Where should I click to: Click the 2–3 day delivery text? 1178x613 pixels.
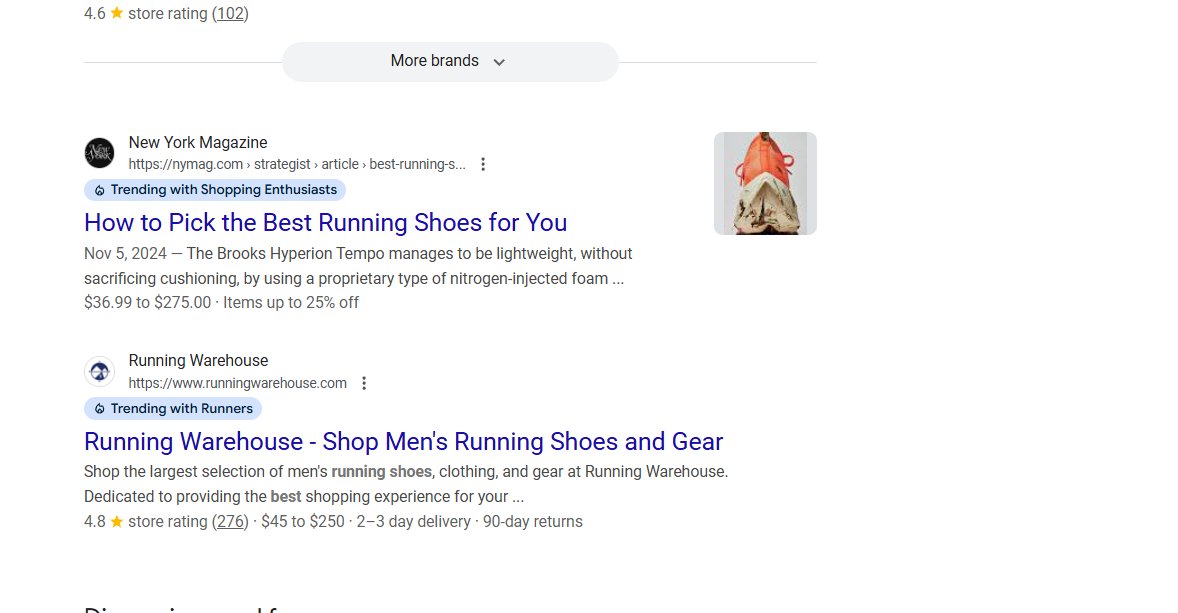413,521
